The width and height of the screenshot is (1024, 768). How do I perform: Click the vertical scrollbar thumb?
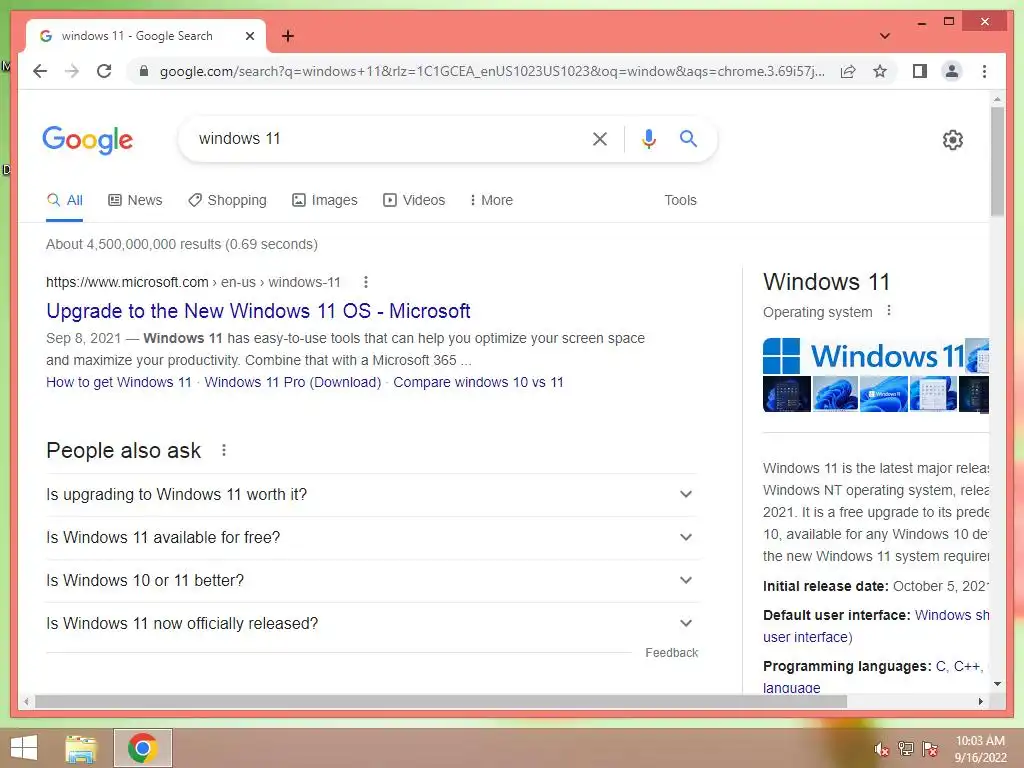pyautogui.click(x=997, y=161)
